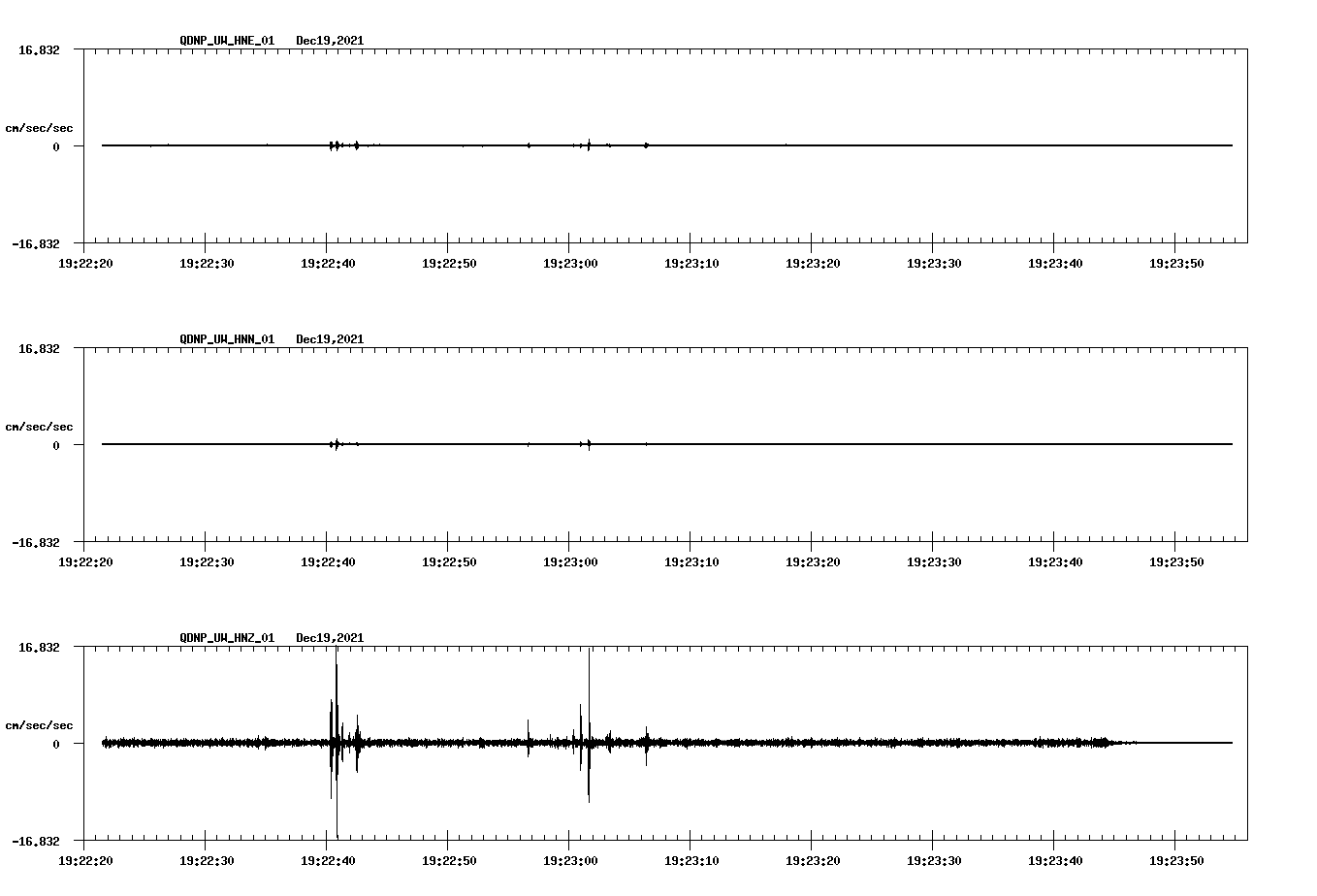
Task: Click the -16.832 lower limit on the HNZ plot
Action: click(36, 842)
